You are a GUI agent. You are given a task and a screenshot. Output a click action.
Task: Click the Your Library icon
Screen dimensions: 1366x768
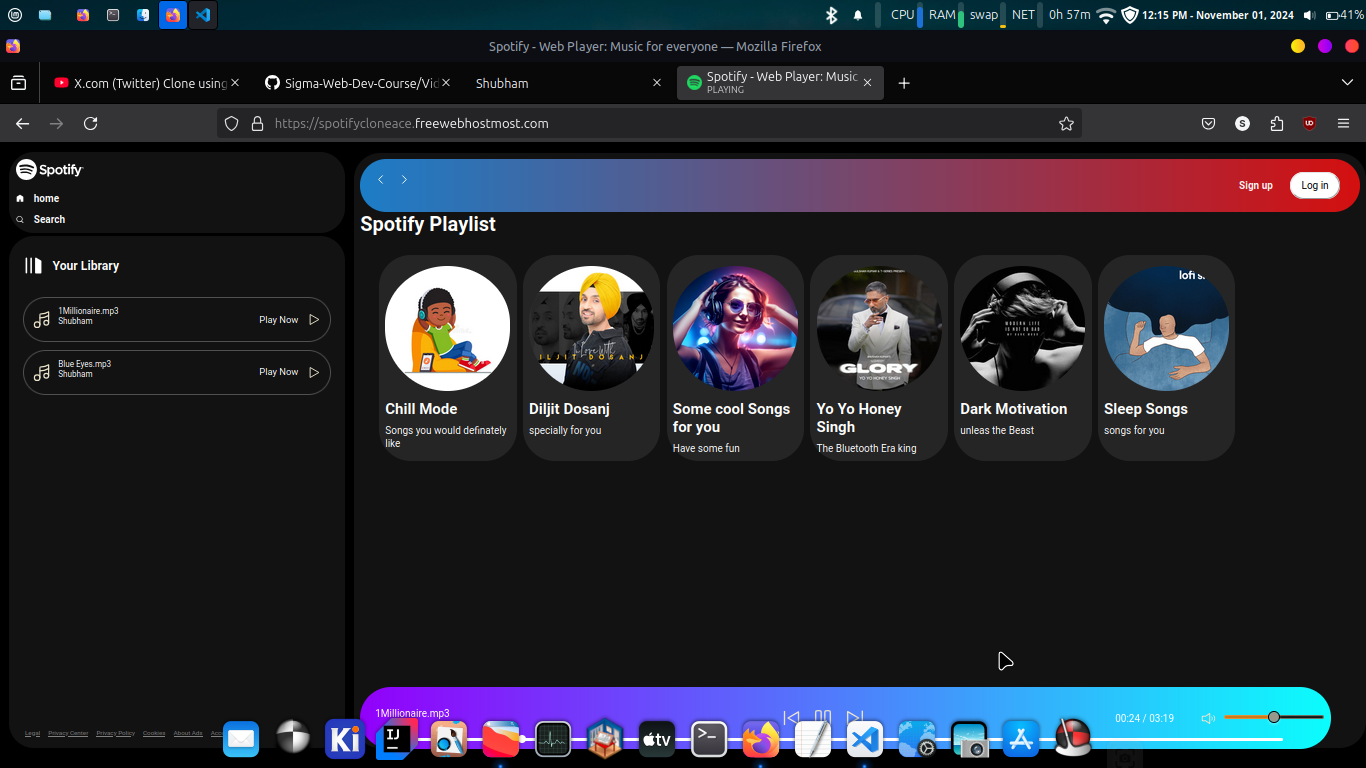coord(34,265)
